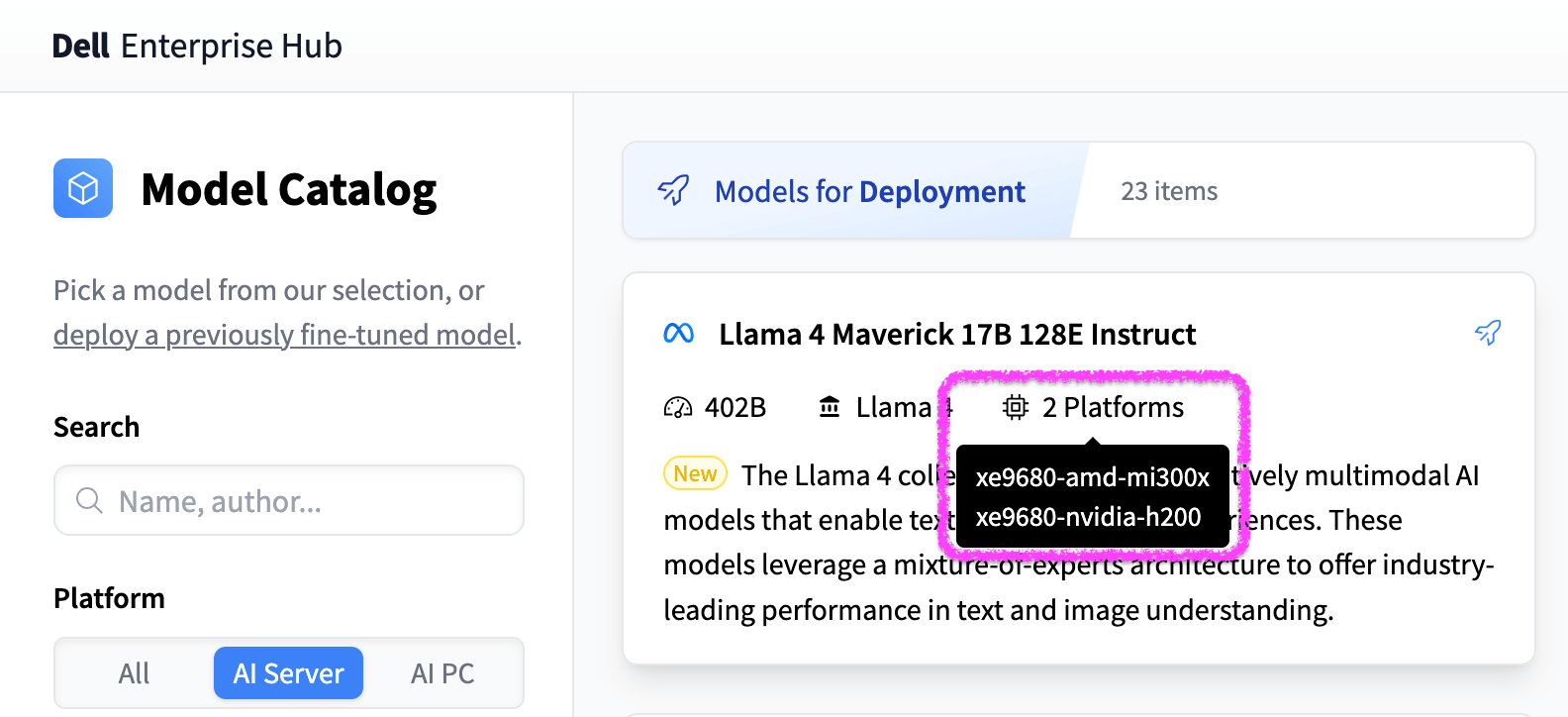1568x717 pixels.
Task: Go to the Dell Enterprise Hub home
Action: 197,46
